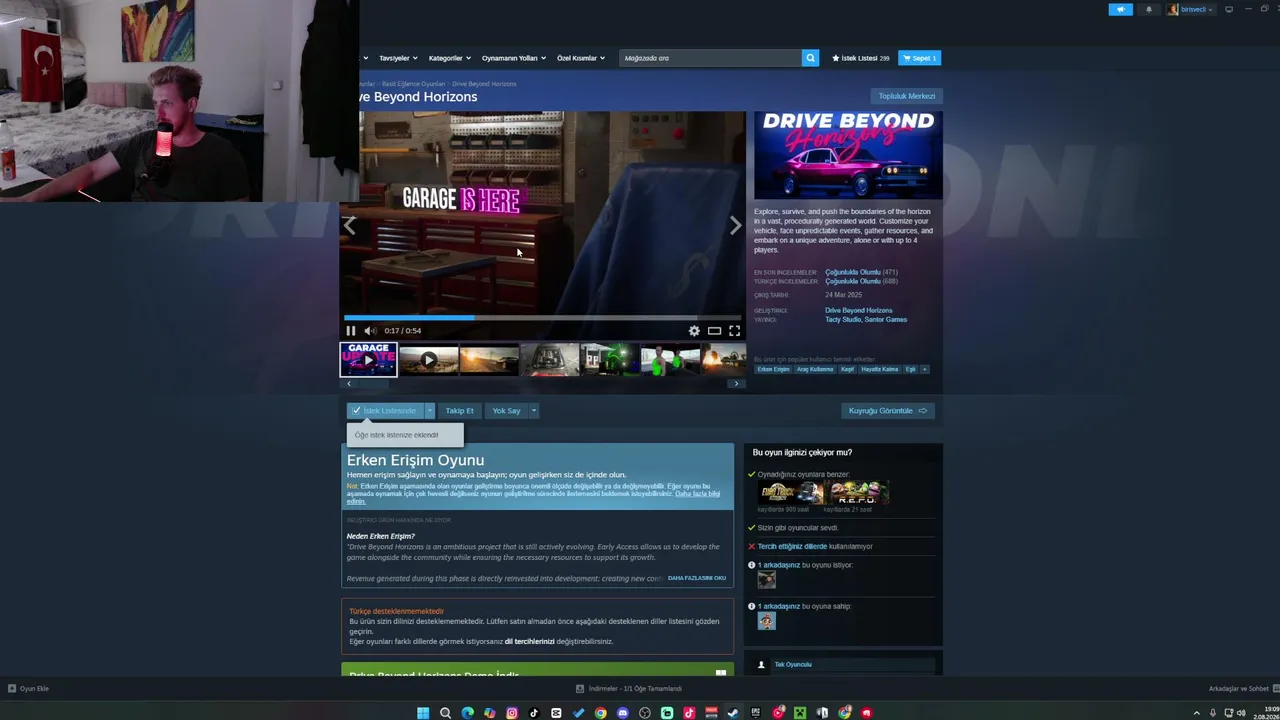Seek on the trailer progress bar
Image resolution: width=1280 pixels, height=720 pixels.
[x=543, y=318]
